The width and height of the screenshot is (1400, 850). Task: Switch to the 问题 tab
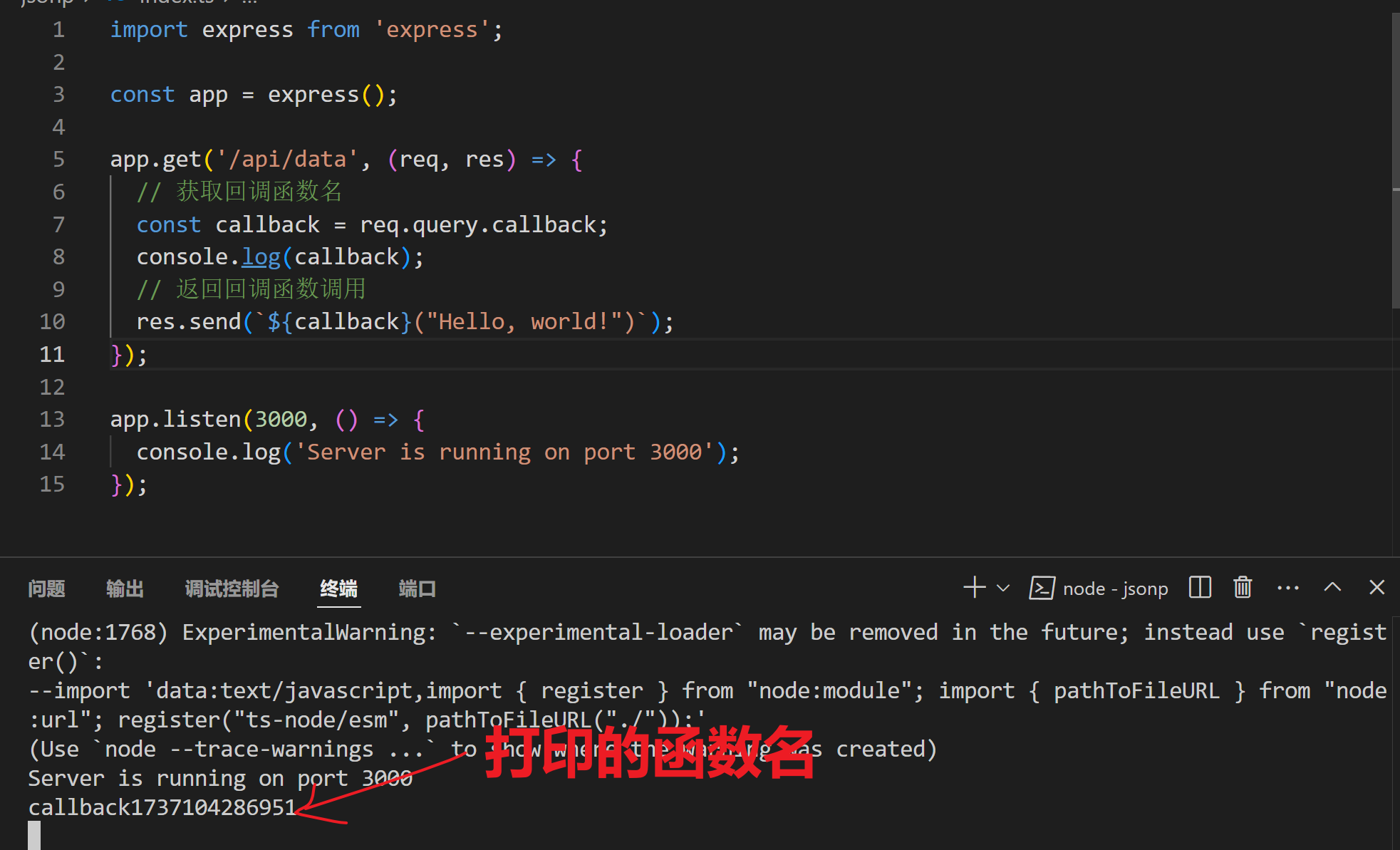click(46, 589)
